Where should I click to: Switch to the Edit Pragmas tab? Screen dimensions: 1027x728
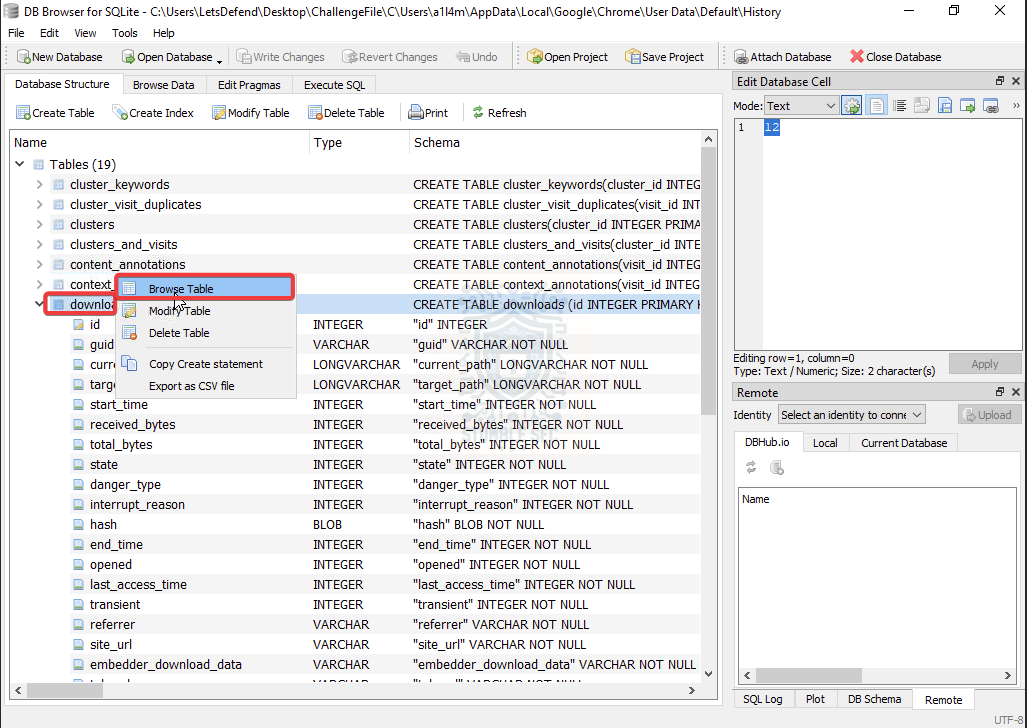pyautogui.click(x=249, y=85)
